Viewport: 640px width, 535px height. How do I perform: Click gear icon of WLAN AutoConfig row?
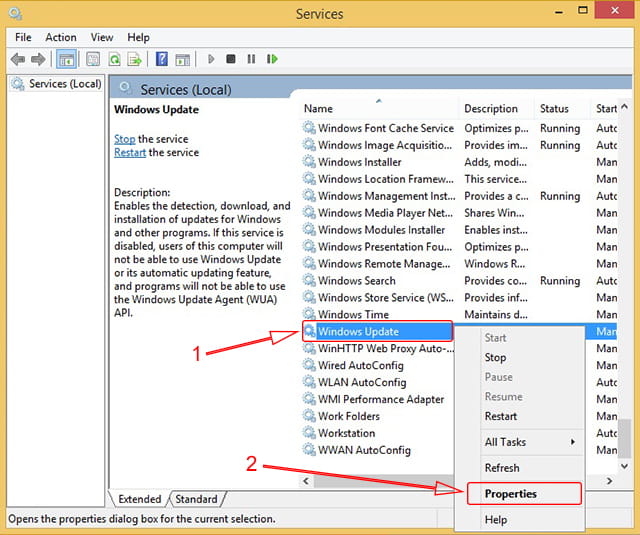tap(309, 382)
